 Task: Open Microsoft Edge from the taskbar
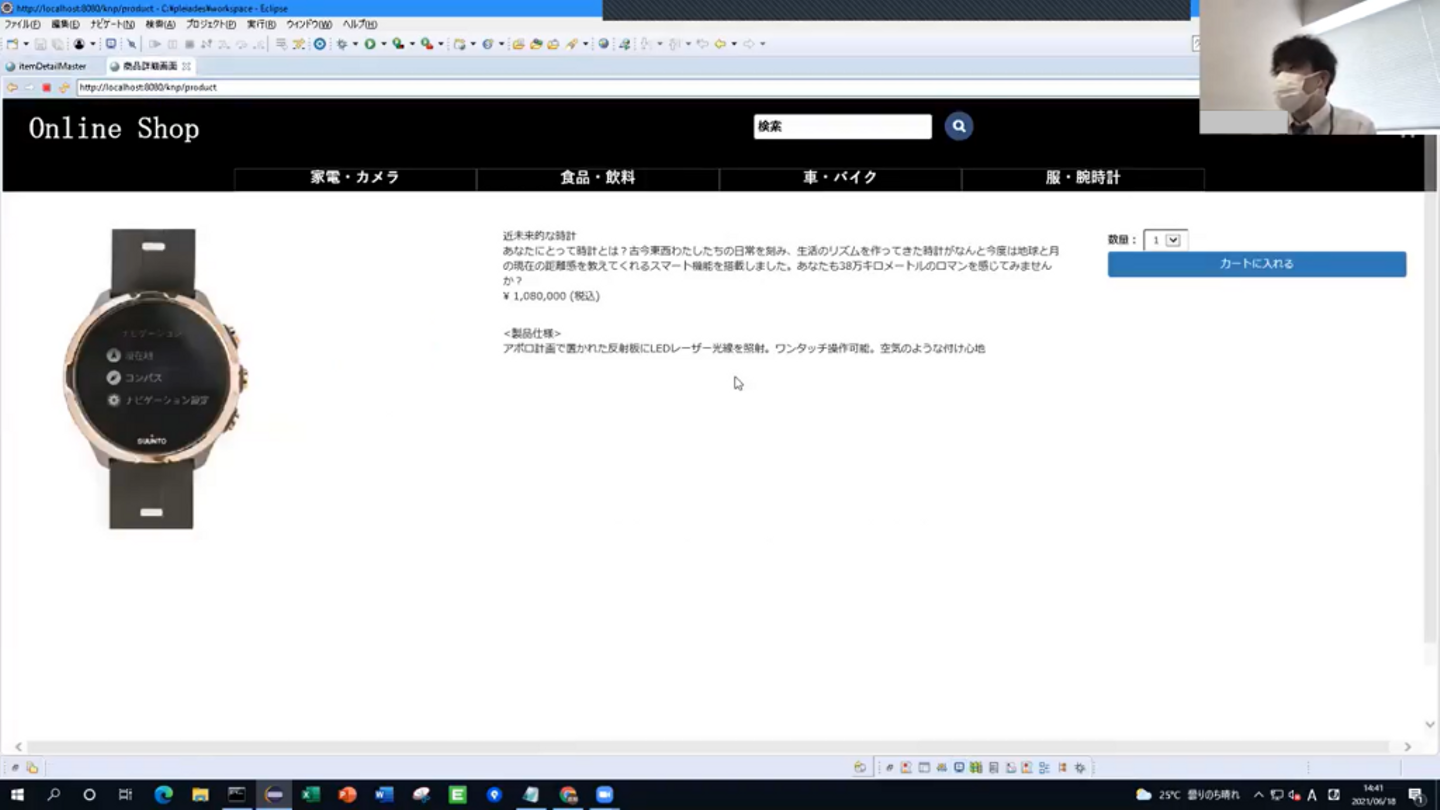coord(164,795)
